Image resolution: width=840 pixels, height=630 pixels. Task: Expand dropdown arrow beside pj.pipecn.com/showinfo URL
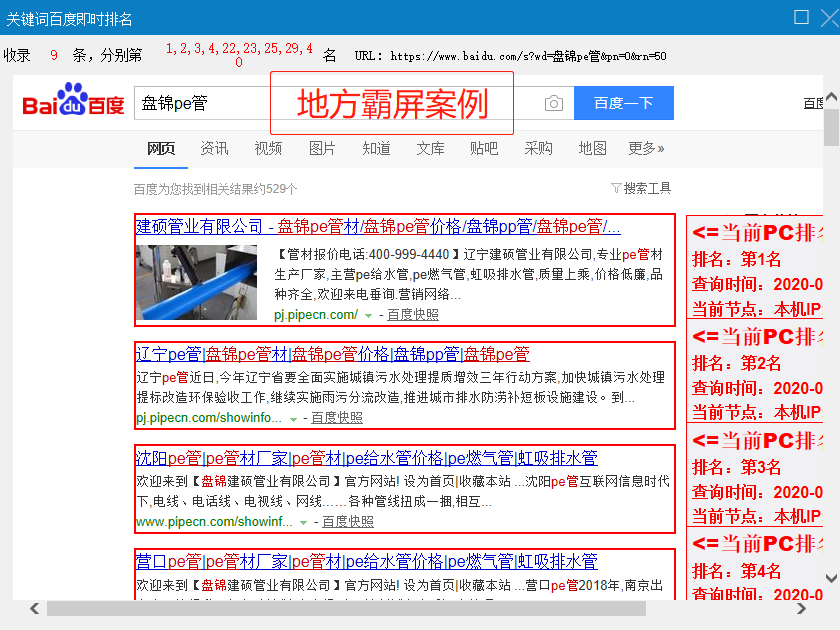tap(293, 418)
